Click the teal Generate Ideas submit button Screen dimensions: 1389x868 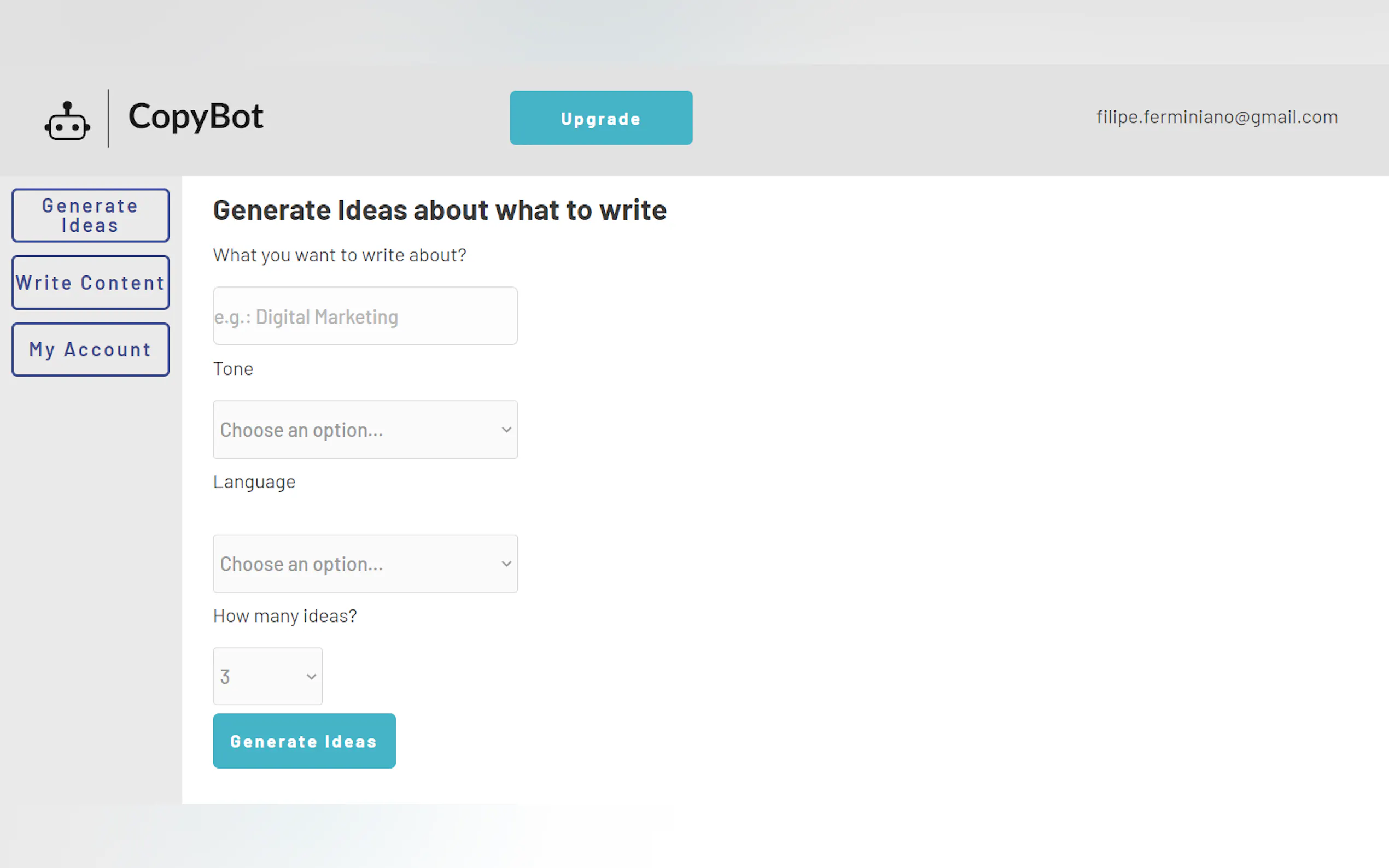point(304,741)
